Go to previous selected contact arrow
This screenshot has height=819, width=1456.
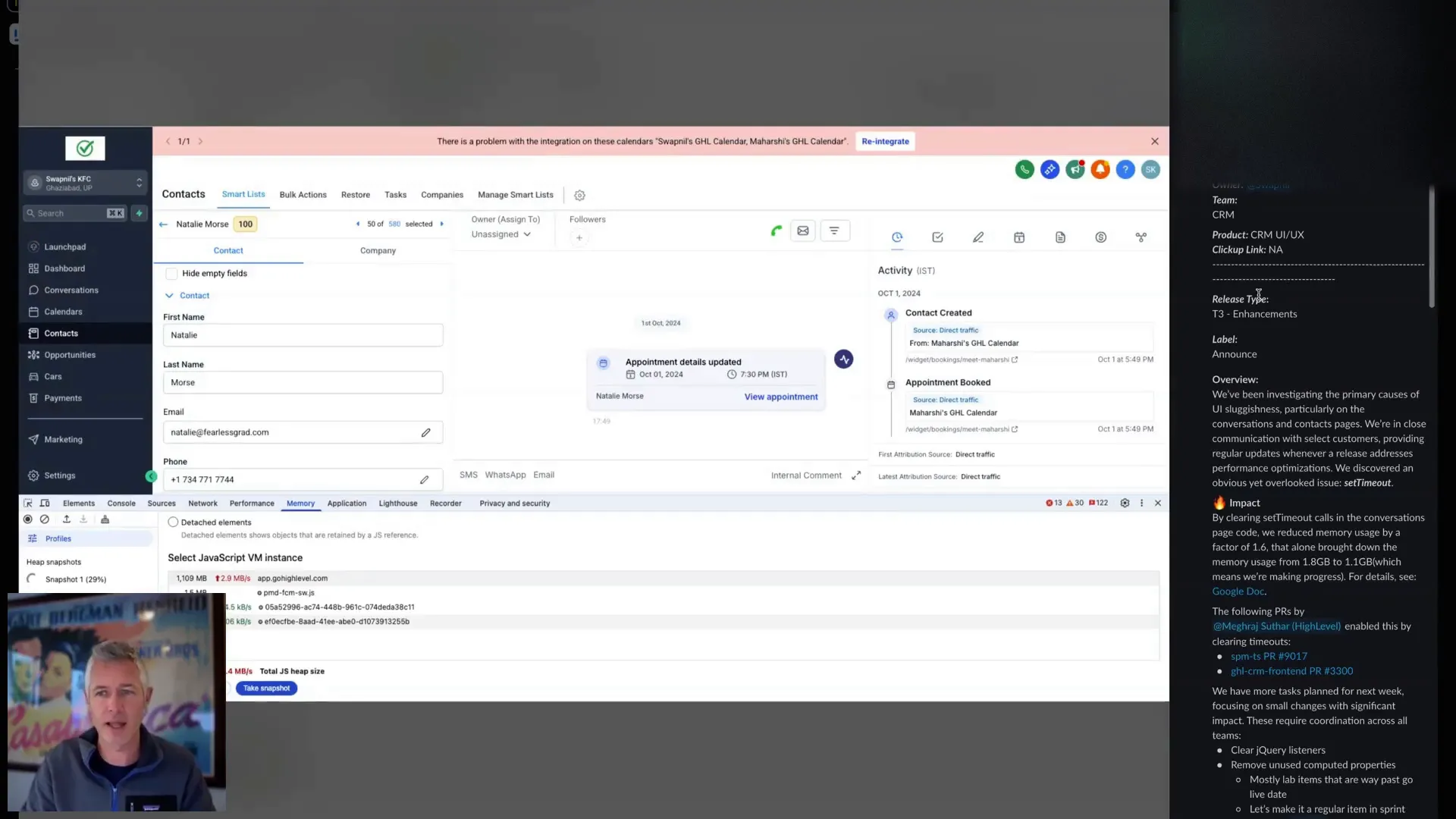coord(358,224)
